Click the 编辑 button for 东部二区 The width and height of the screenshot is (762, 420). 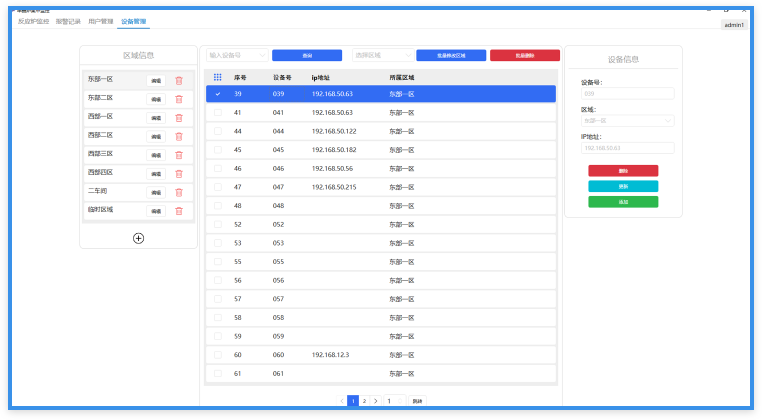pyautogui.click(x=156, y=99)
